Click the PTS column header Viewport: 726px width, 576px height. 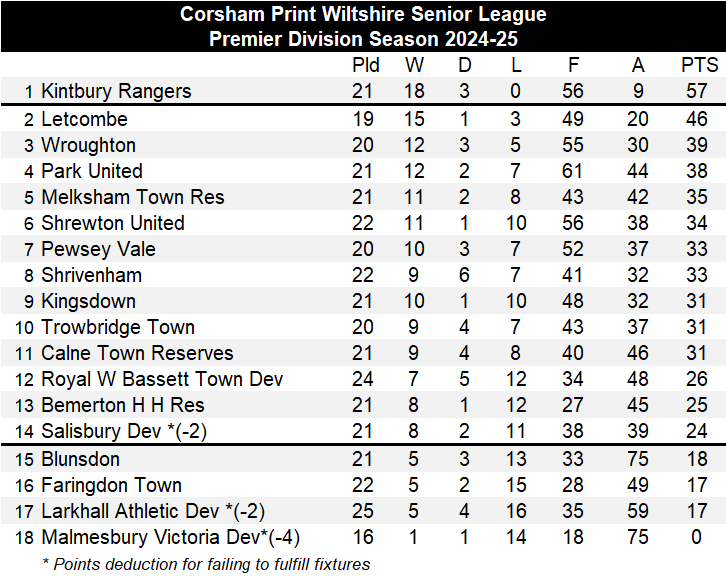[699, 65]
